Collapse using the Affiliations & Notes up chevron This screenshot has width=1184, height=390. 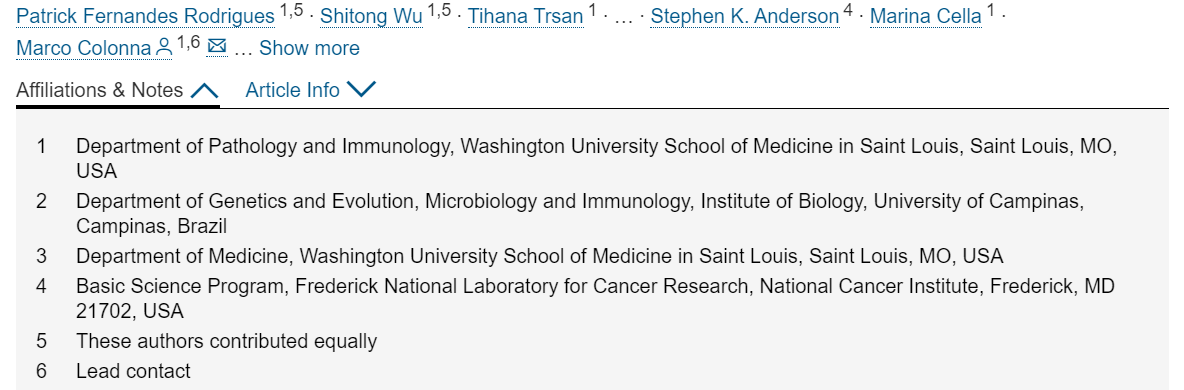click(x=205, y=91)
